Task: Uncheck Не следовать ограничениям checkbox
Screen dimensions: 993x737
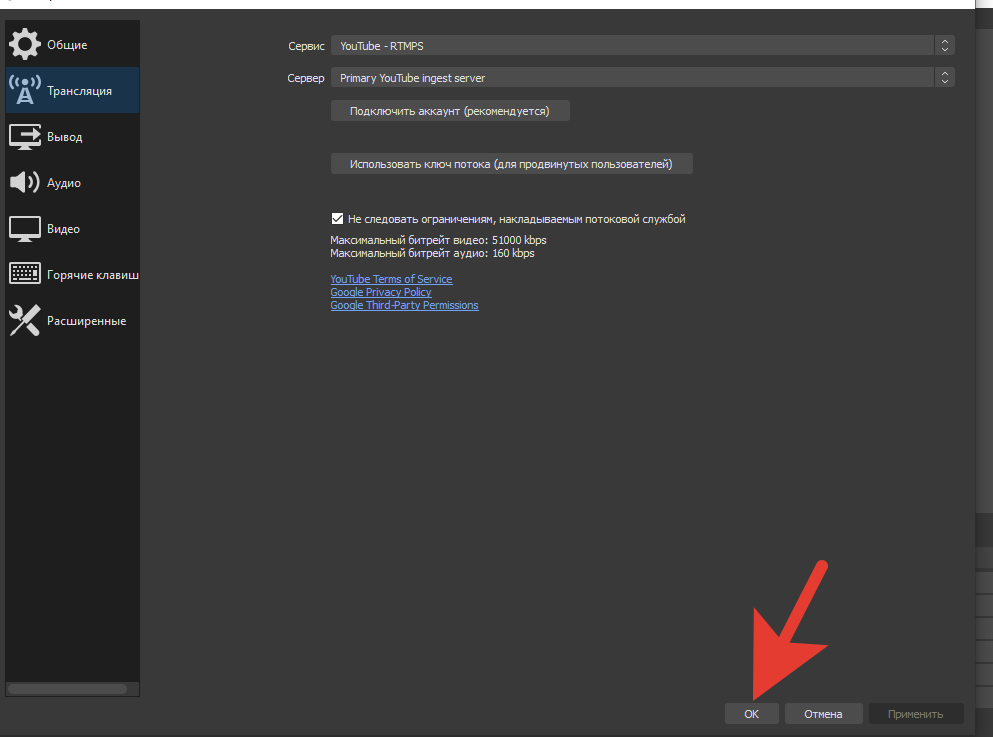Action: tap(337, 219)
